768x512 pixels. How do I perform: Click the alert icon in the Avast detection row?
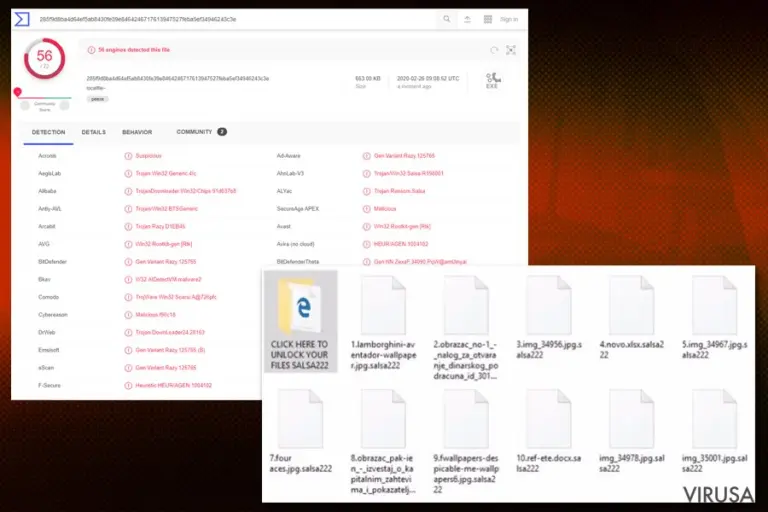(366, 226)
